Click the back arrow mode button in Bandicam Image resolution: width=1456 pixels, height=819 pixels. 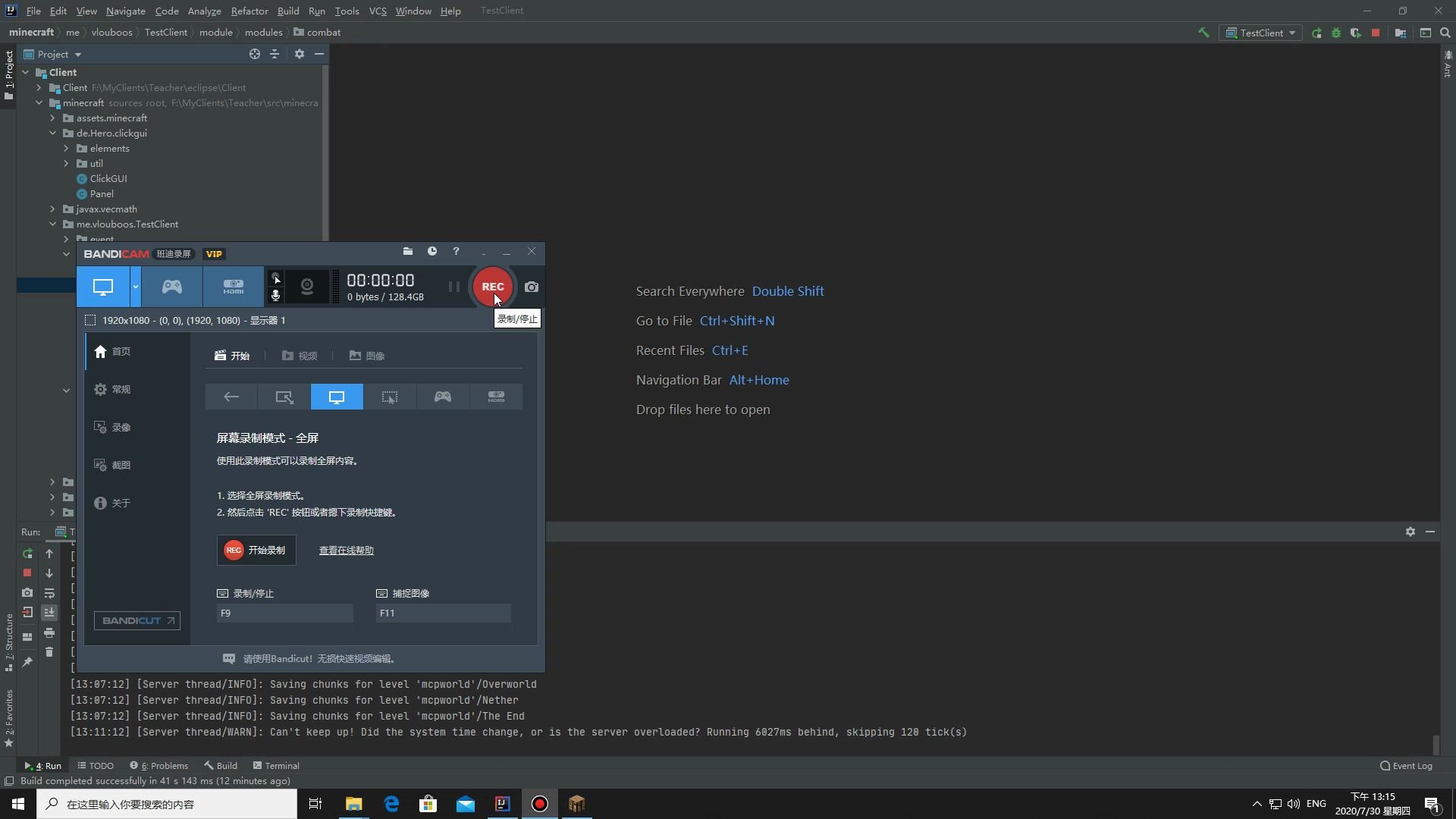(x=231, y=397)
